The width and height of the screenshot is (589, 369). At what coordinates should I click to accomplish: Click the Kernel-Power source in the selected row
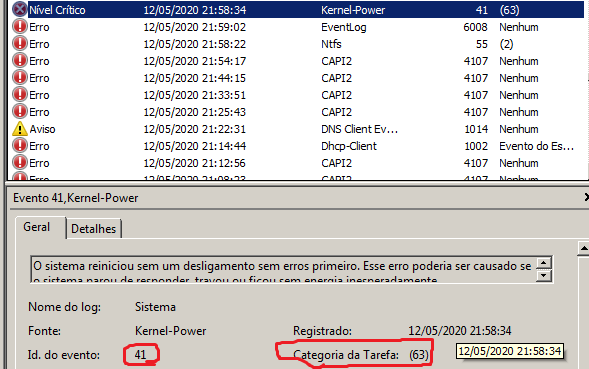tap(353, 10)
